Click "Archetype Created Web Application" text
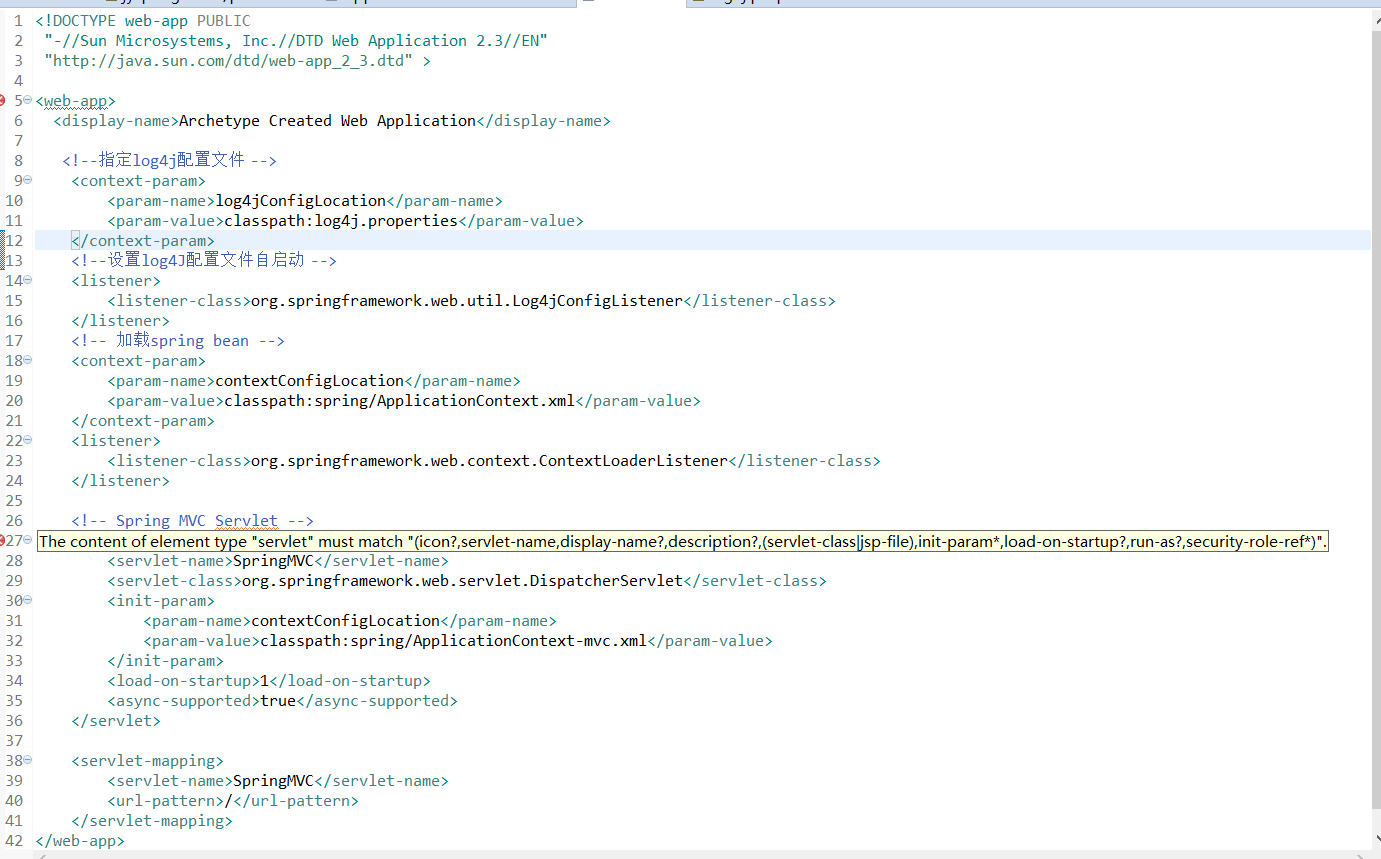Screen dimensions: 1381x859 (327, 121)
